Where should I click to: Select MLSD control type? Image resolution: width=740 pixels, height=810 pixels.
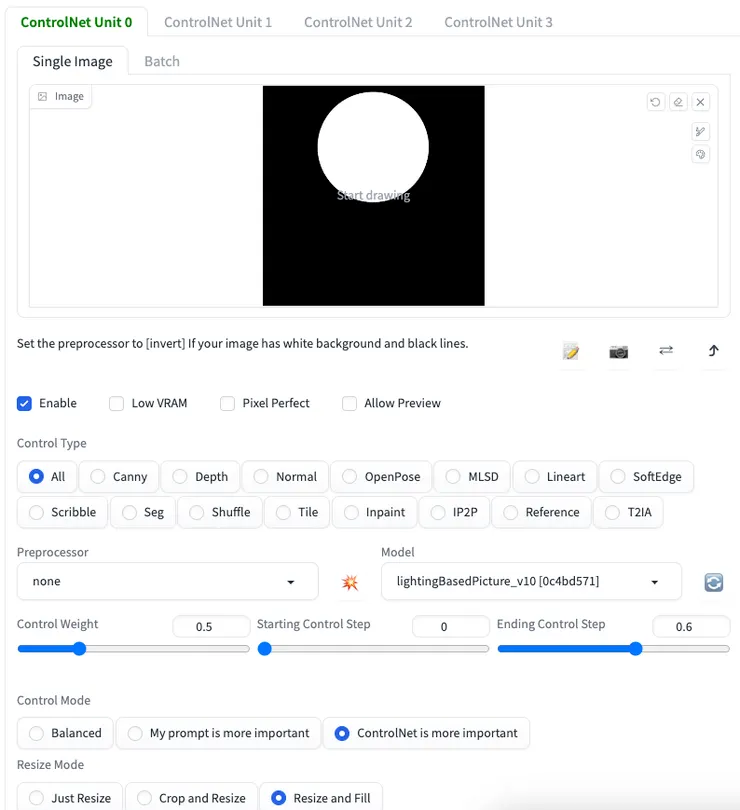coord(472,476)
